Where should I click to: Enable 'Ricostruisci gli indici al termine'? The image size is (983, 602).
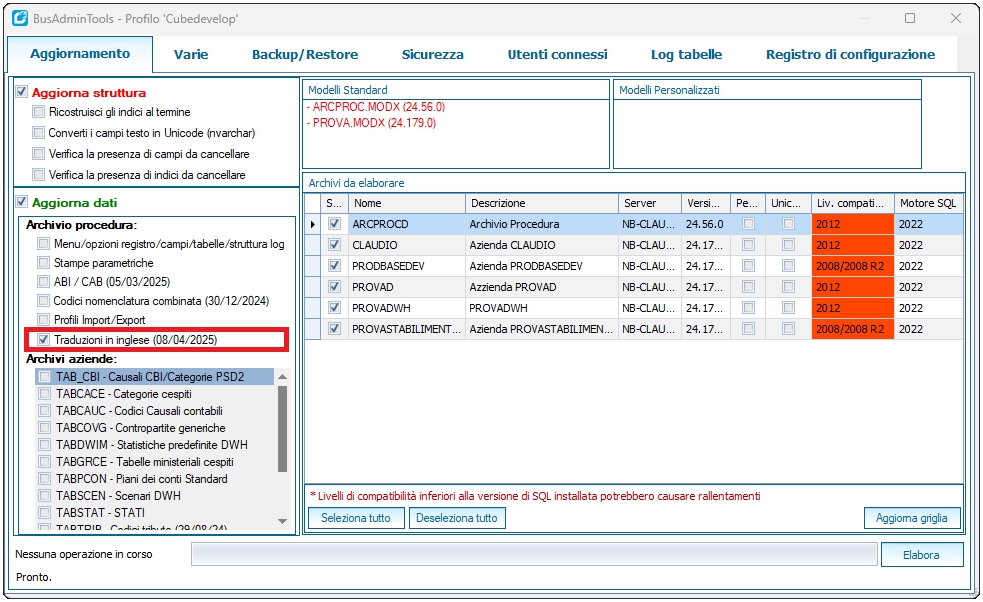[x=39, y=112]
